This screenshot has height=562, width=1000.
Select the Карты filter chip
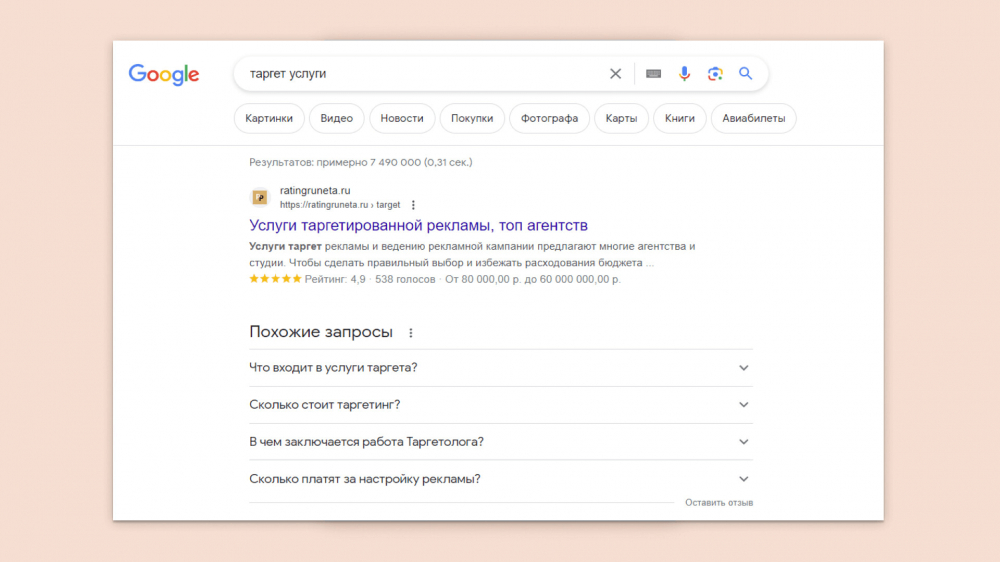pyautogui.click(x=621, y=118)
